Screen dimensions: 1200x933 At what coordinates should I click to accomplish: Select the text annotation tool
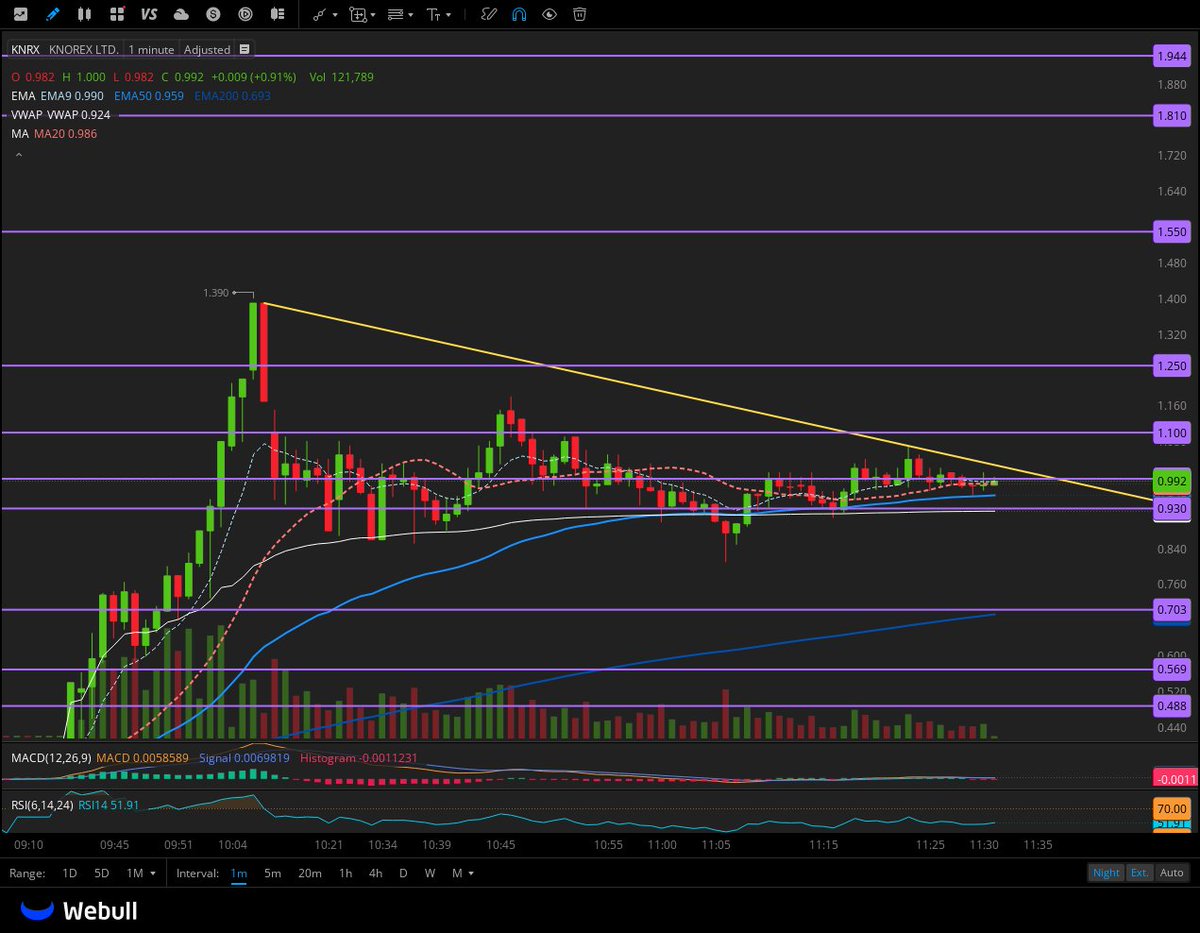pos(433,14)
